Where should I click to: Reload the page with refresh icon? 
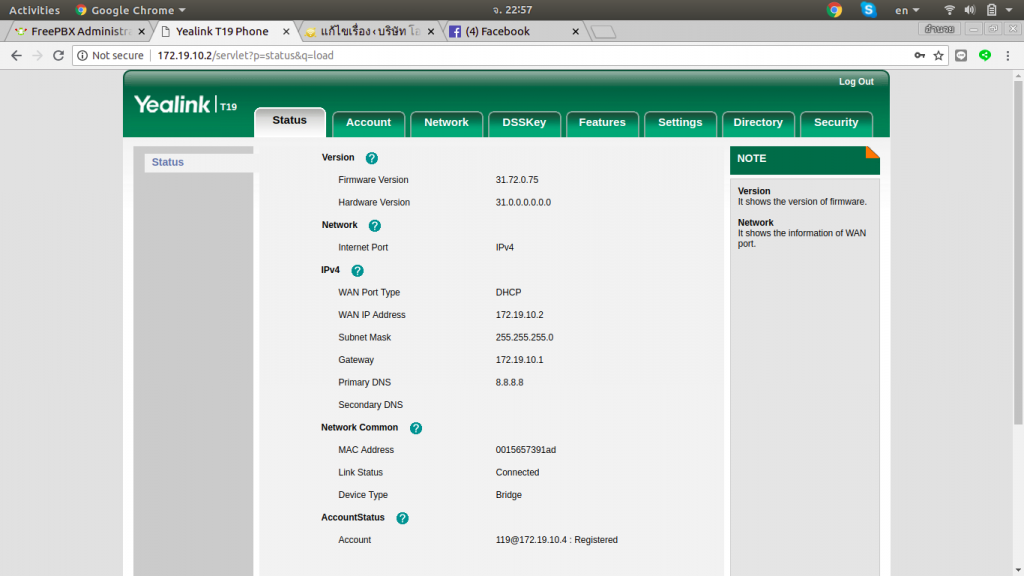click(58, 56)
